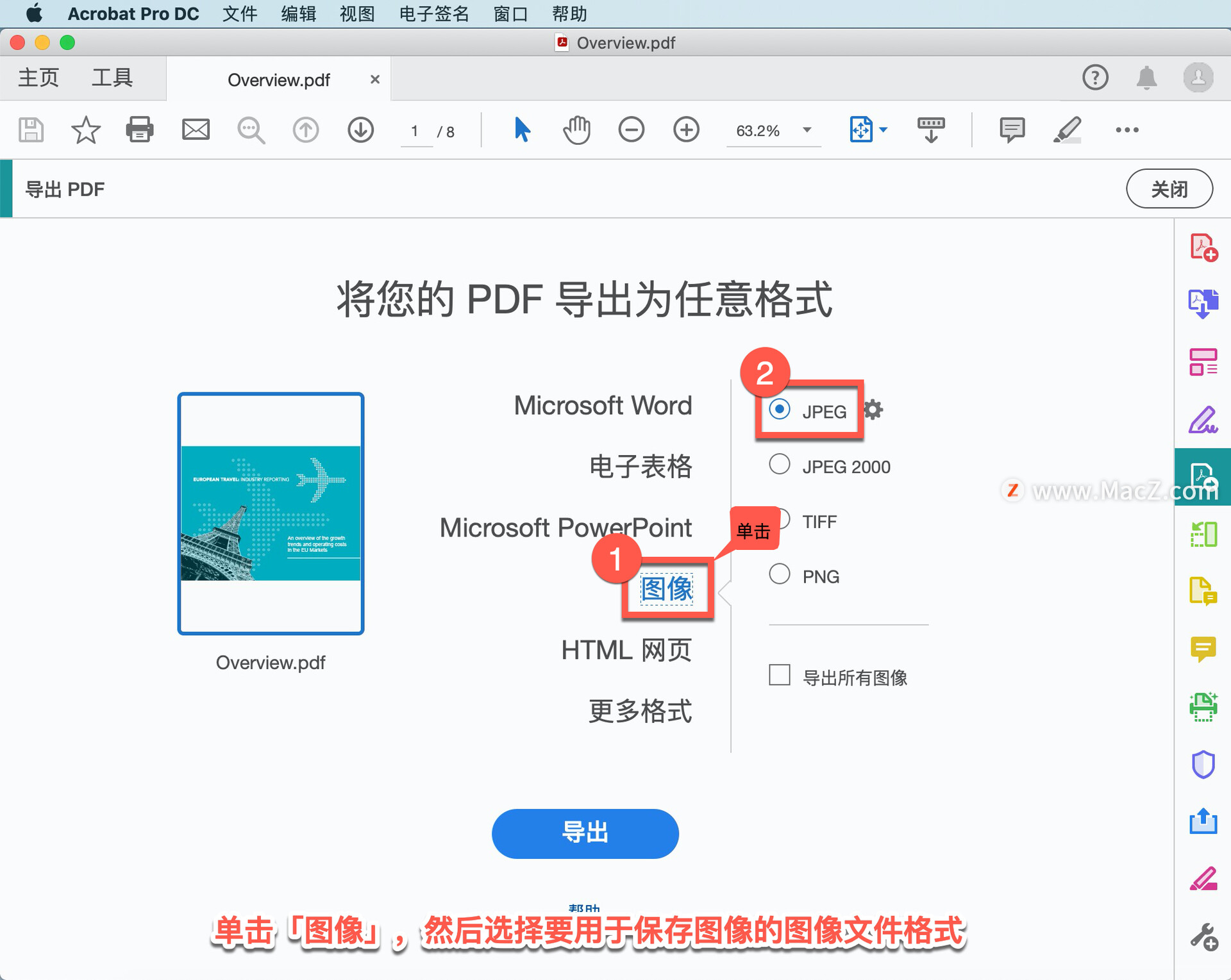1231x980 pixels.
Task: Select the hand pan tool
Action: point(576,130)
